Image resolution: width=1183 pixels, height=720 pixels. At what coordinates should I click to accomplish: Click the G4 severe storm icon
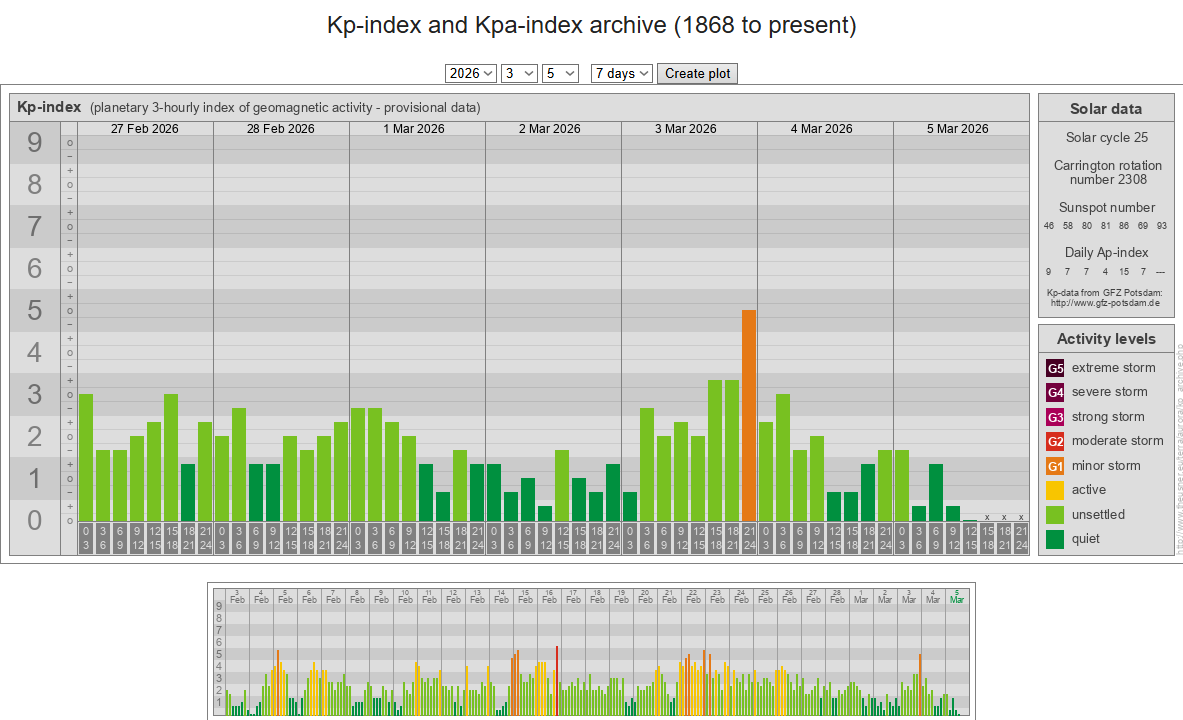(x=1055, y=392)
